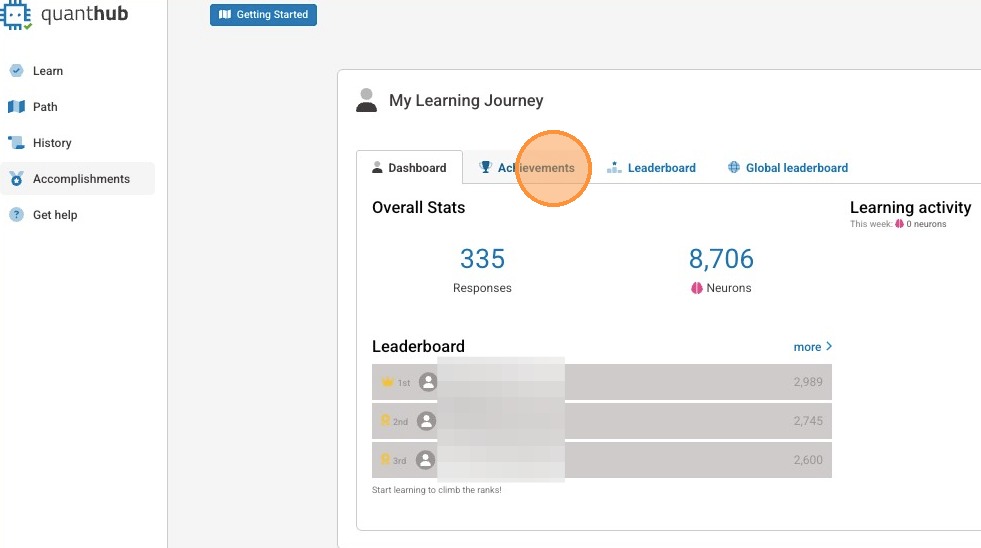Screen dimensions: 981x548
Task: Open the Leaderboard tab
Action: coord(651,168)
